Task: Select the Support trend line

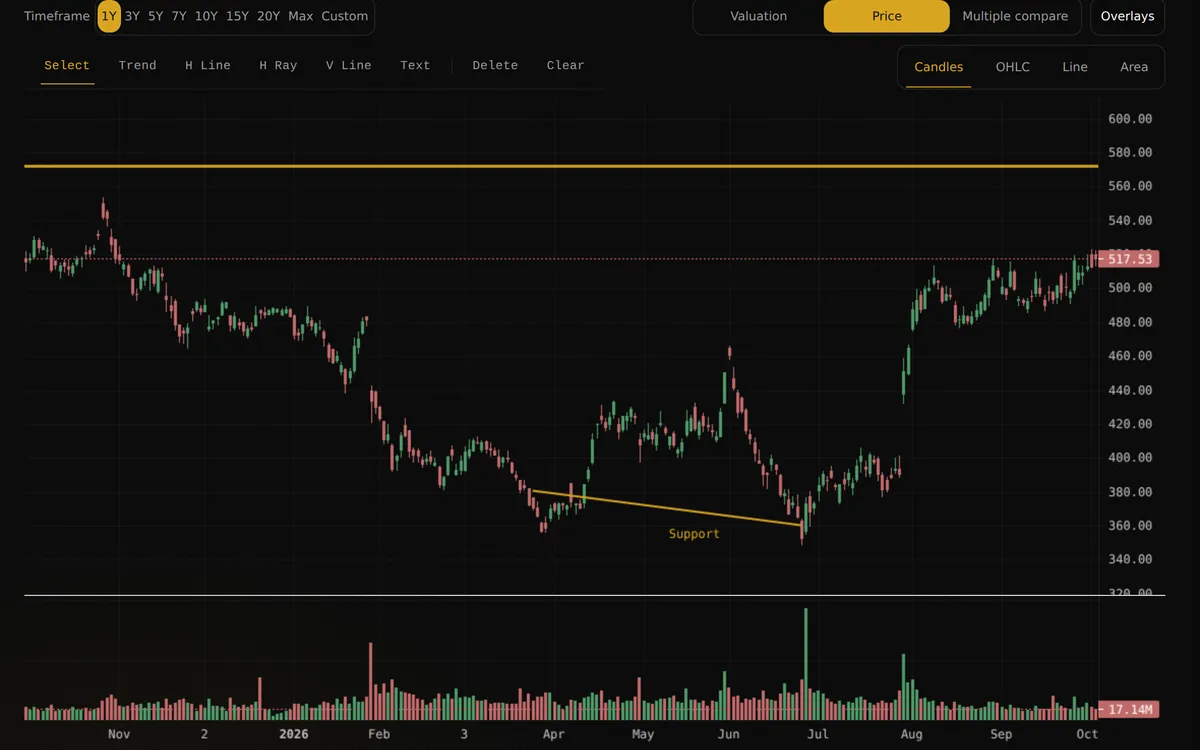Action: [x=667, y=507]
